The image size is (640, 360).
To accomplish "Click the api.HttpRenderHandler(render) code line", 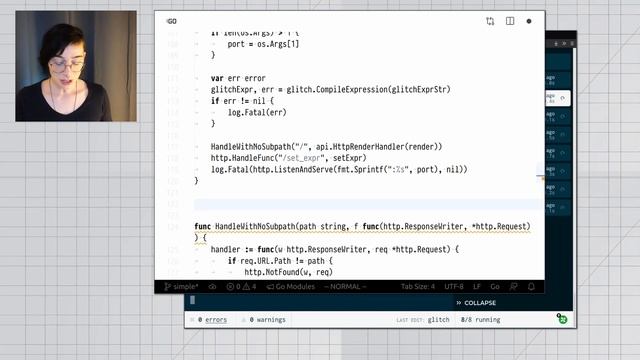I will pyautogui.click(x=326, y=147).
